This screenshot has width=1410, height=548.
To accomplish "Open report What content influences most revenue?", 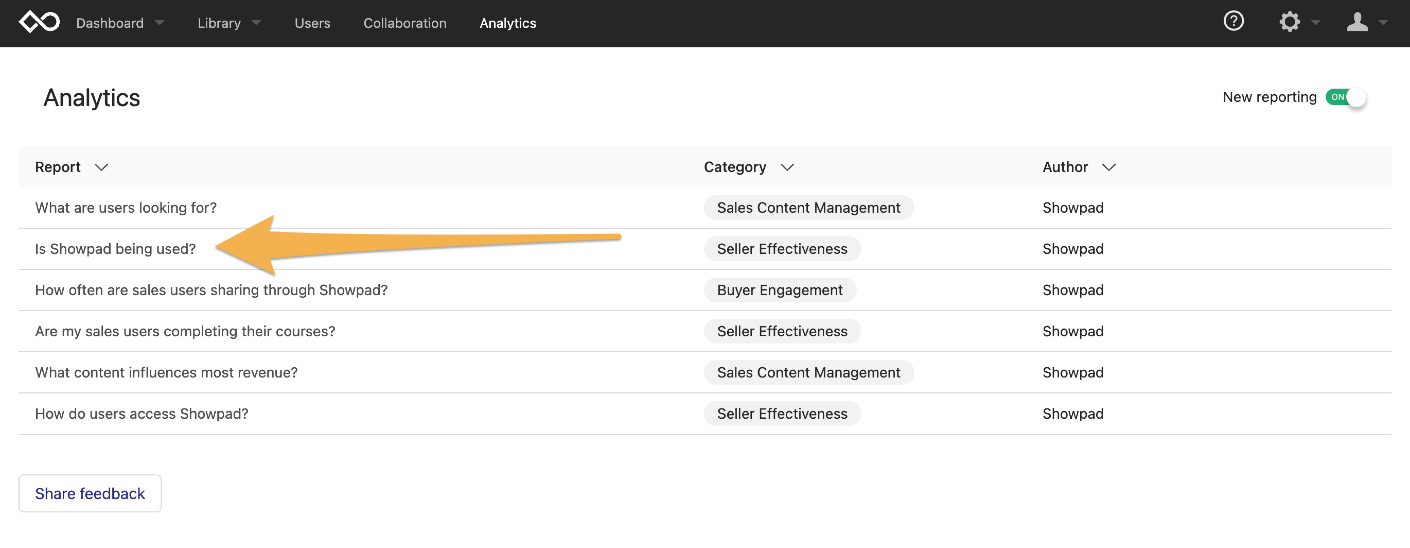I will point(166,372).
